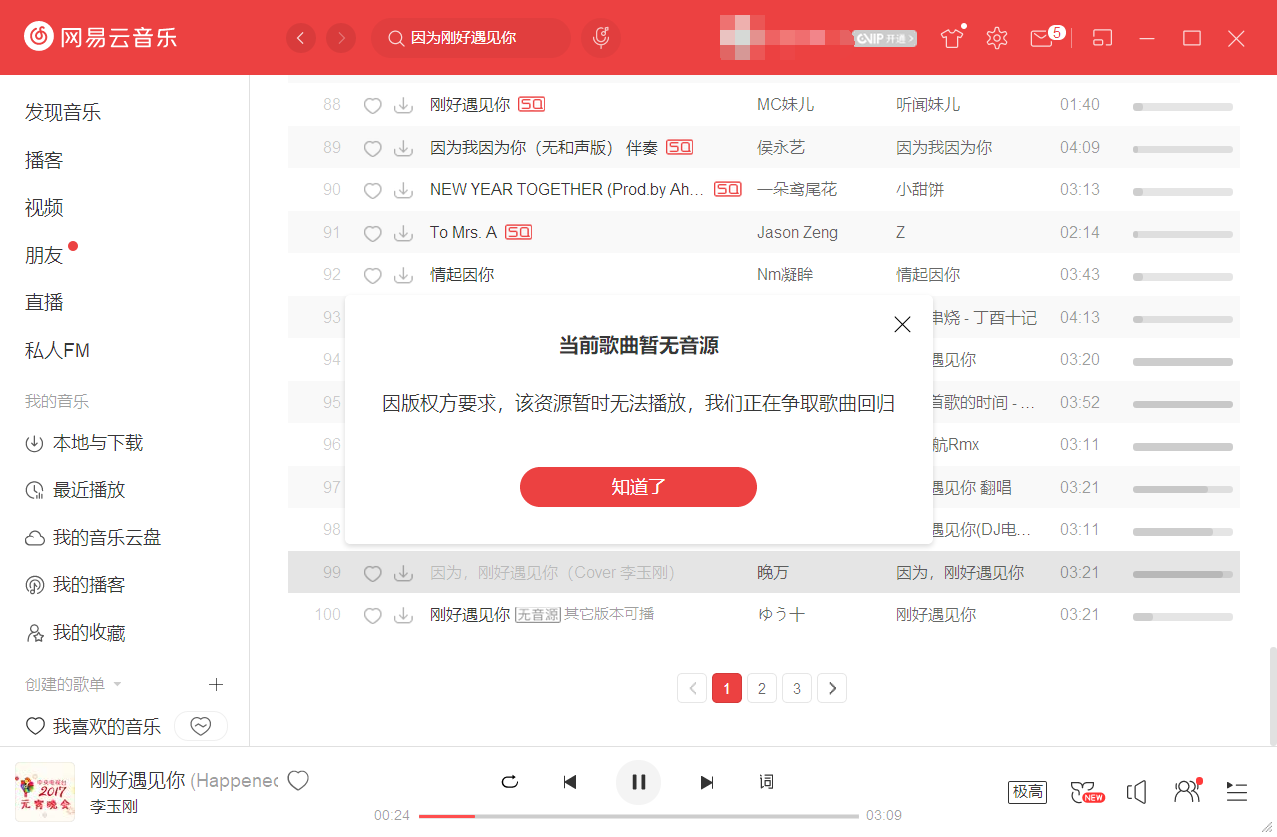1277x837 pixels.
Task: Close the no-audio-source dialog
Action: pyautogui.click(x=902, y=324)
